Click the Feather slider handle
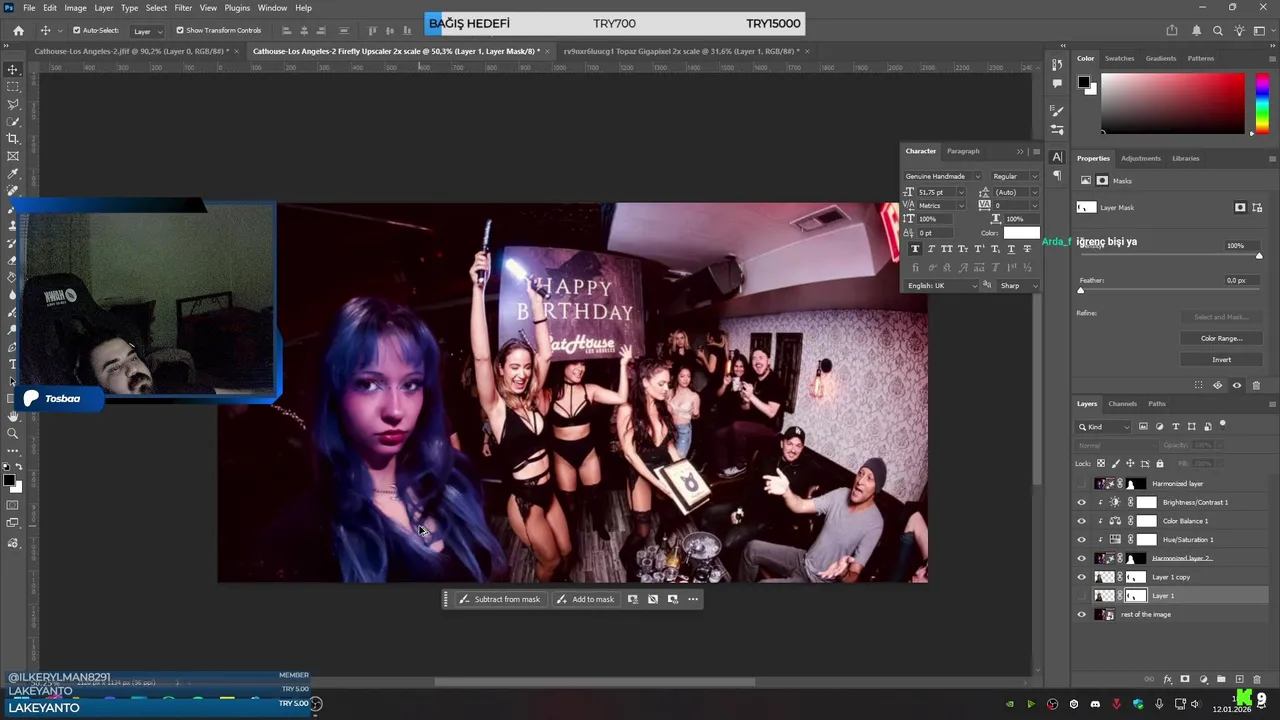Screen dimensions: 1280x720 click(1080, 290)
